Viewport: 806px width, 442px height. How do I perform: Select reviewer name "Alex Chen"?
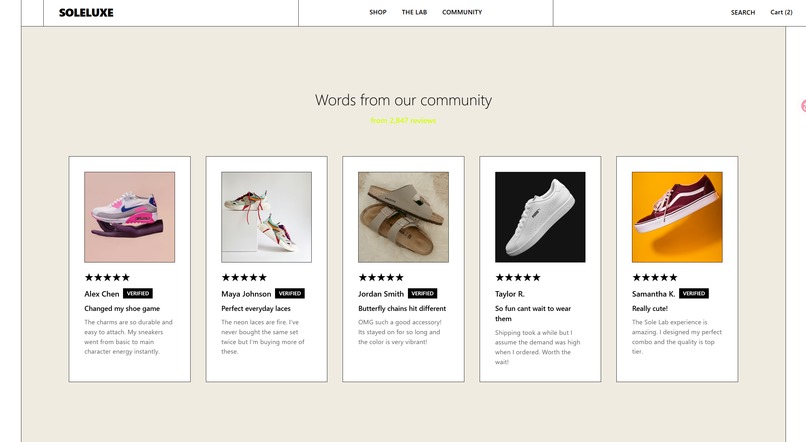coord(102,294)
